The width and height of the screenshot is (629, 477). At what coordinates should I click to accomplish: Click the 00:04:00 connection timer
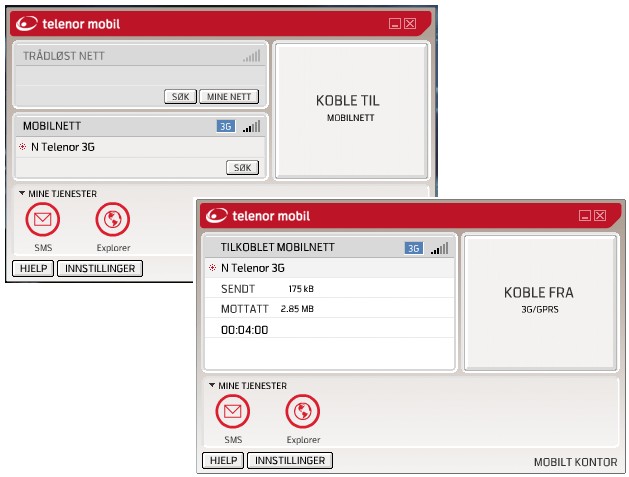[x=244, y=330]
